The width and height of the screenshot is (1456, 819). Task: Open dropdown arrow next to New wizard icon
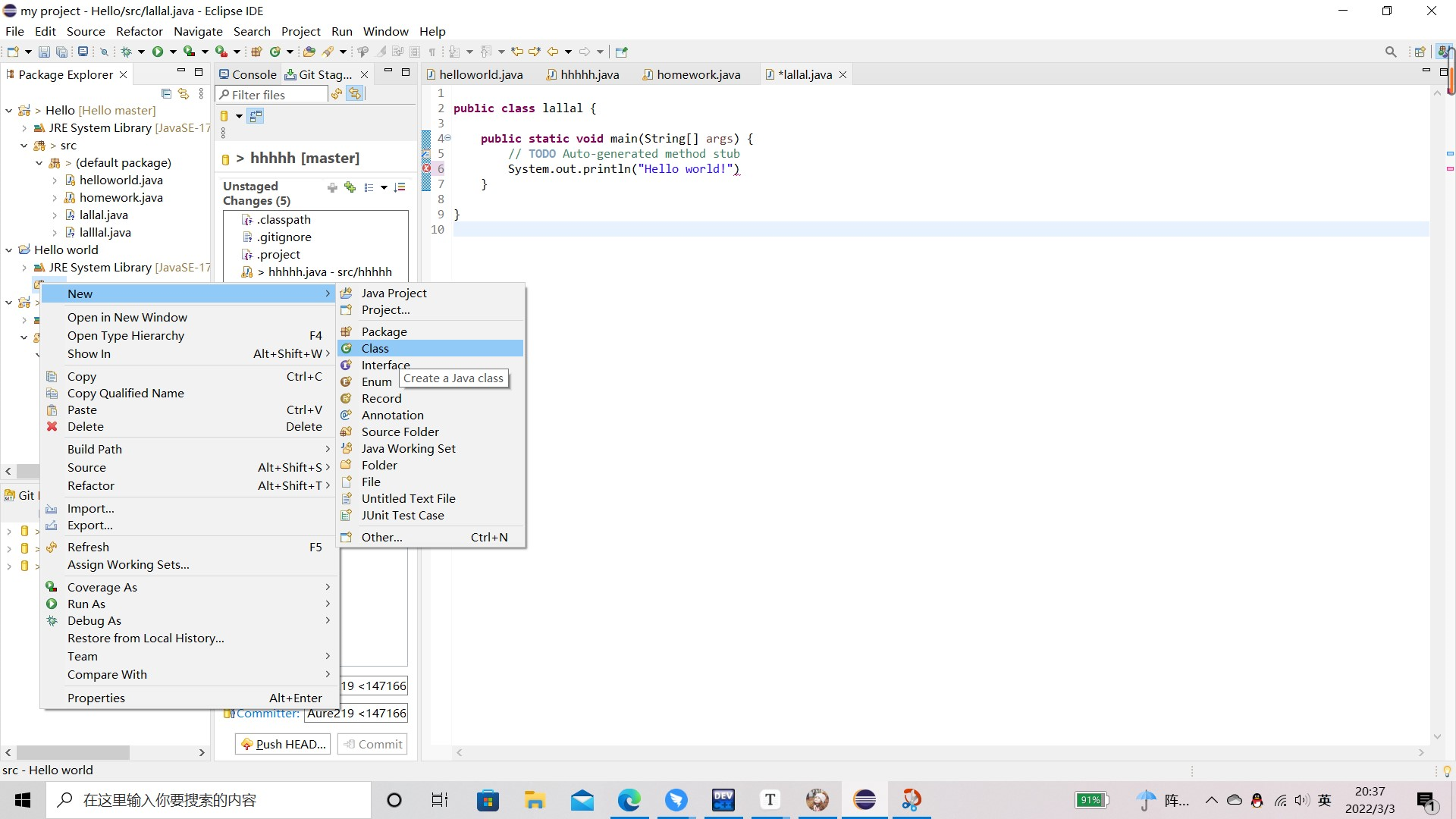(x=28, y=52)
